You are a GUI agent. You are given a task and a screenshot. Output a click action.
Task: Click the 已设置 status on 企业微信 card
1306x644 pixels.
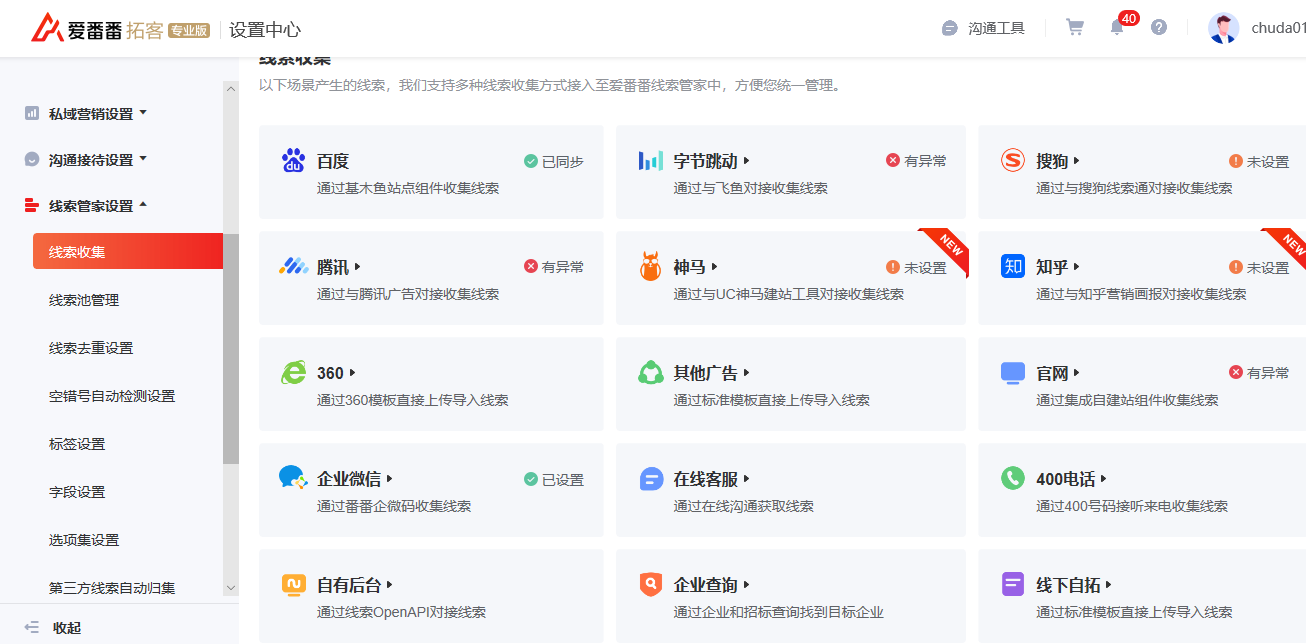click(x=554, y=479)
